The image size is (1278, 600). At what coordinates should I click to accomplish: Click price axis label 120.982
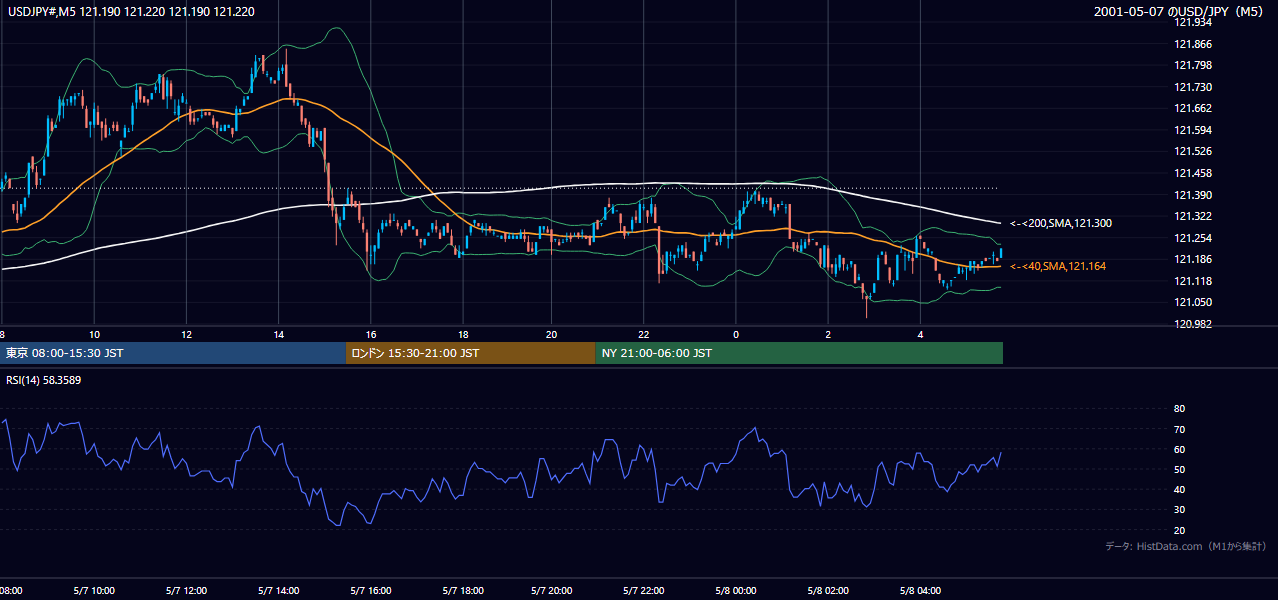click(x=1191, y=324)
